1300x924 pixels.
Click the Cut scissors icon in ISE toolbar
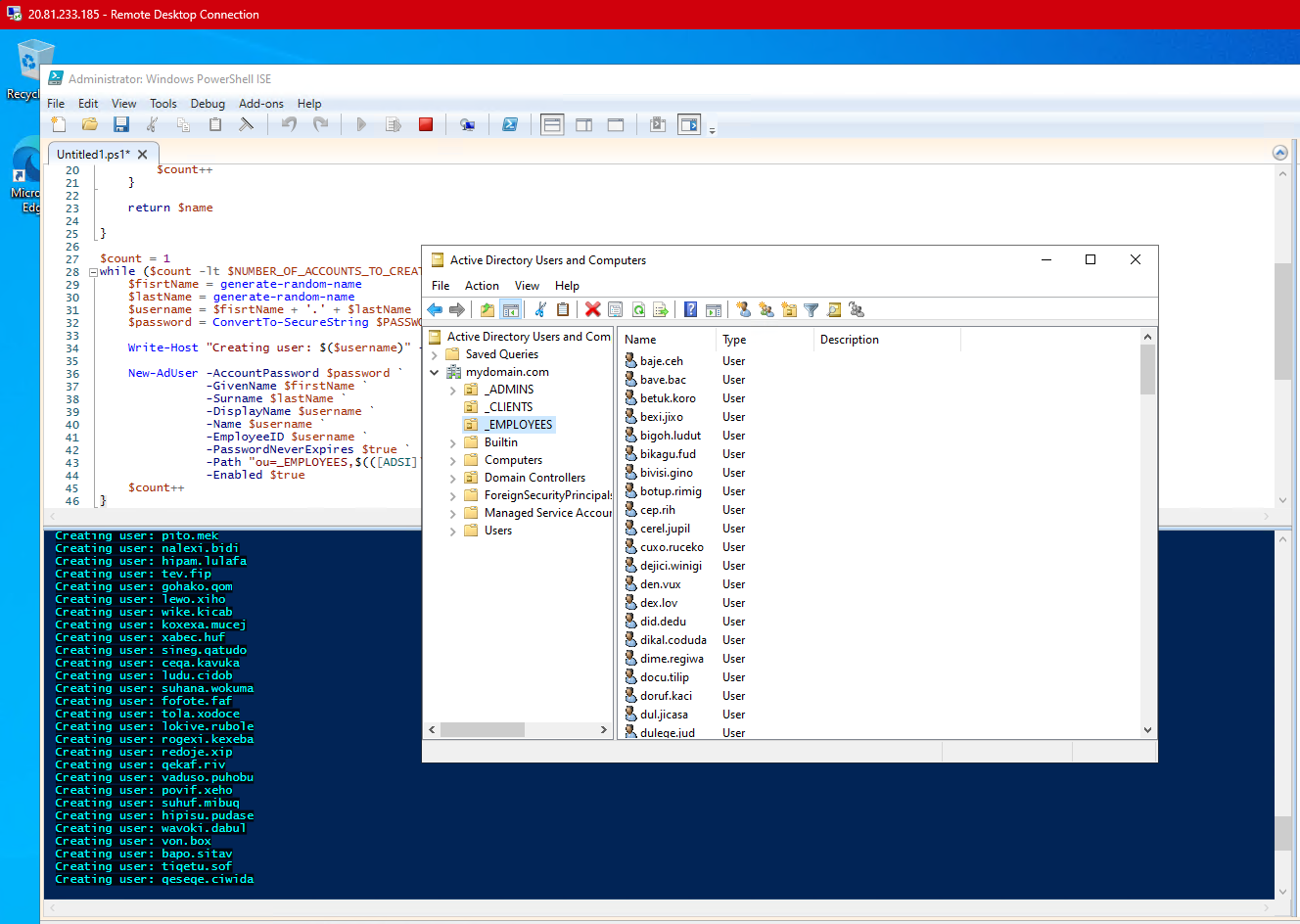point(152,124)
